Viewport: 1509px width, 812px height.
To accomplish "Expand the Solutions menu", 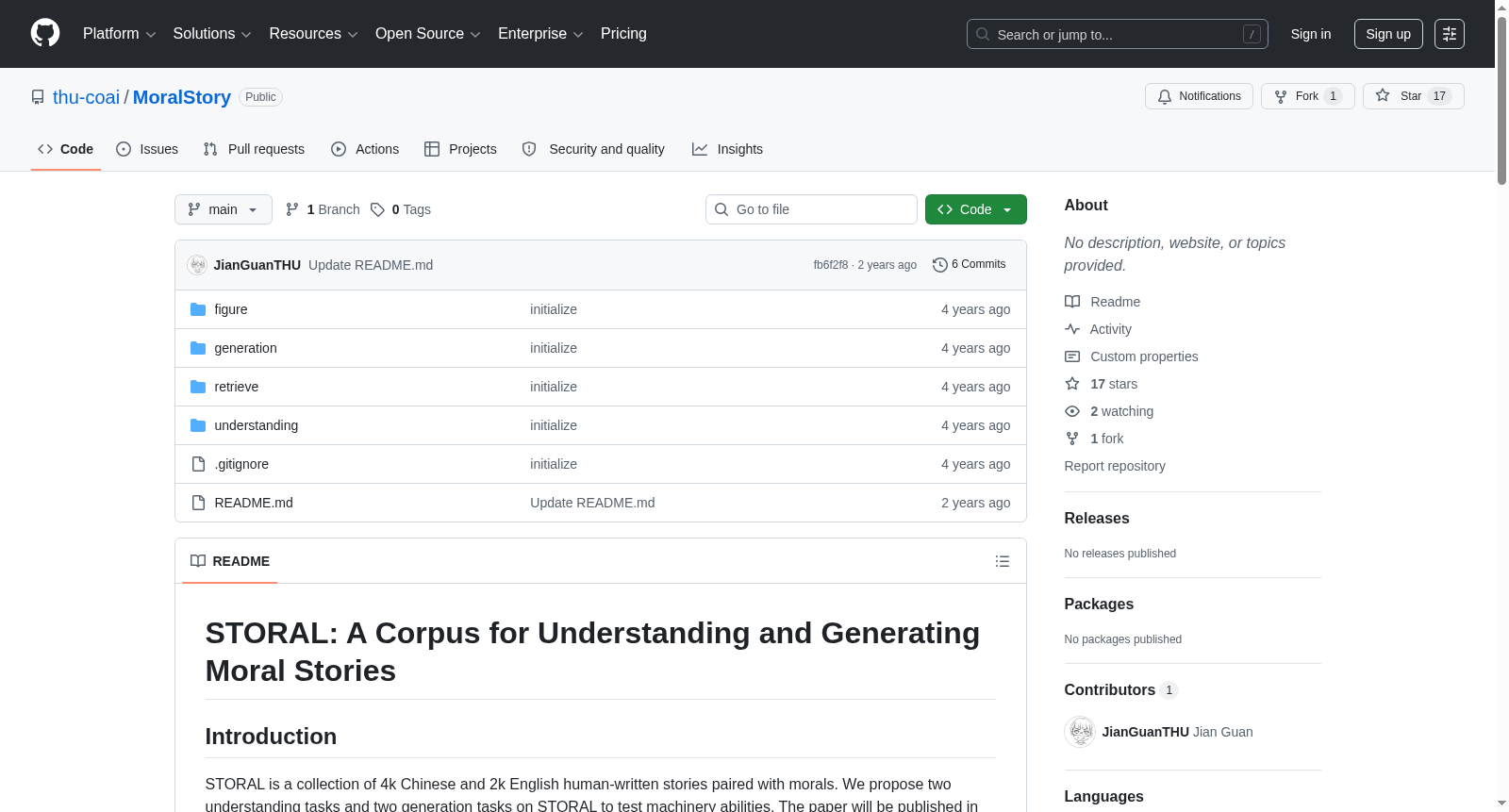I will (212, 34).
